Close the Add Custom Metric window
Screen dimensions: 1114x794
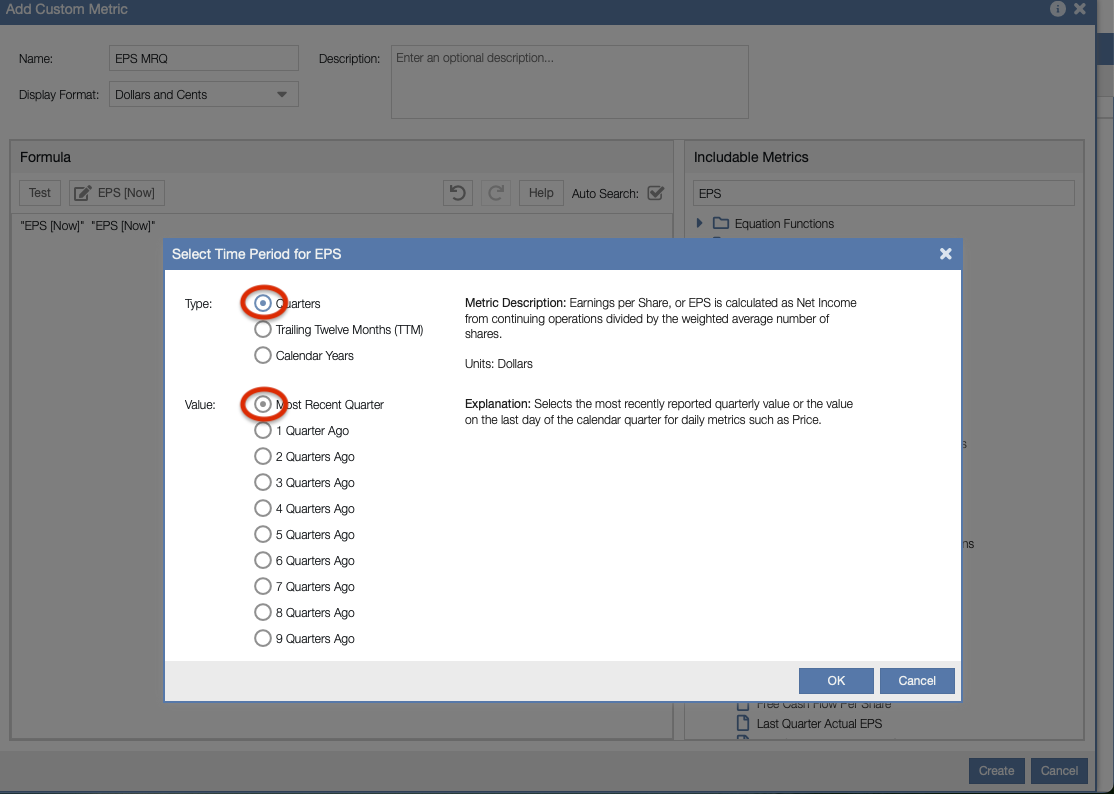tap(1080, 9)
